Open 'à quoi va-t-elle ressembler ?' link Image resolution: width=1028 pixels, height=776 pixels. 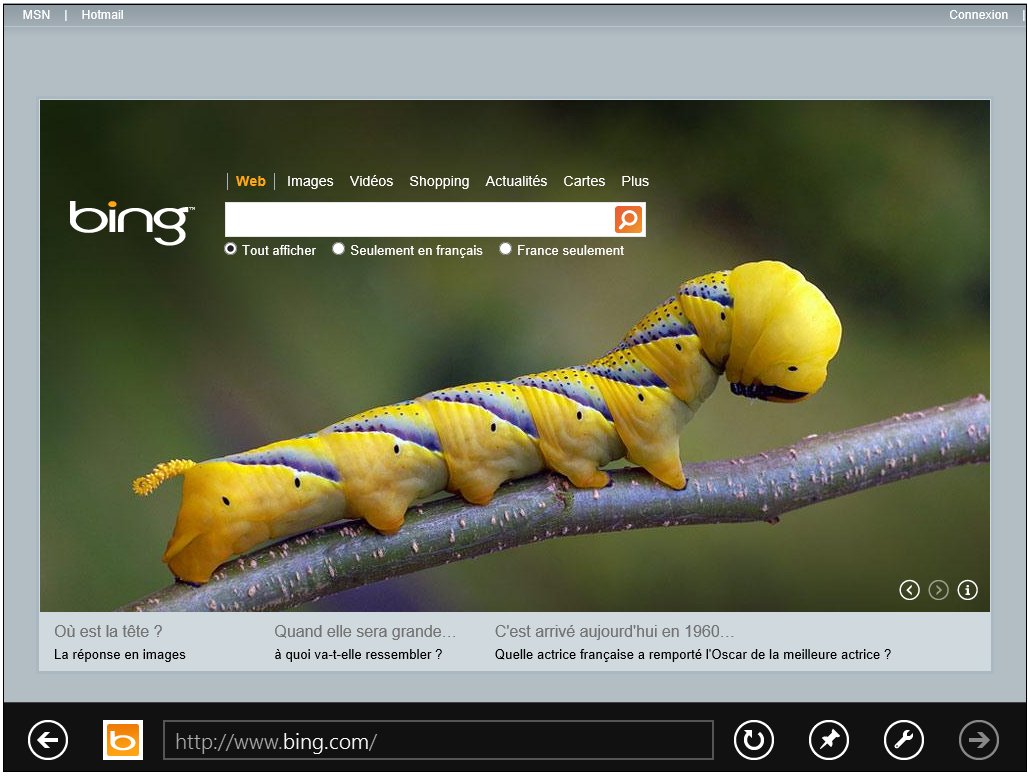click(x=358, y=654)
